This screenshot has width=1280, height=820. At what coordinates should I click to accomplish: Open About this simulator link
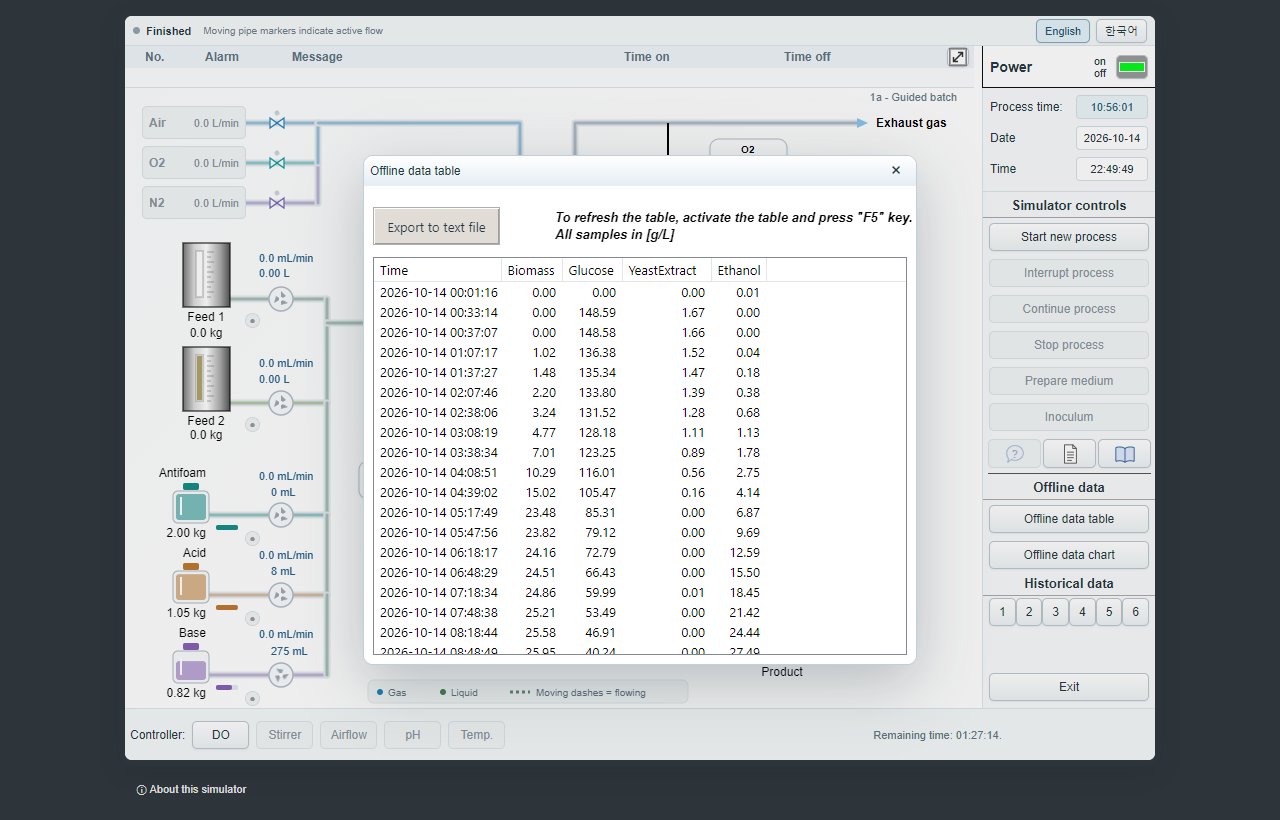[191, 789]
